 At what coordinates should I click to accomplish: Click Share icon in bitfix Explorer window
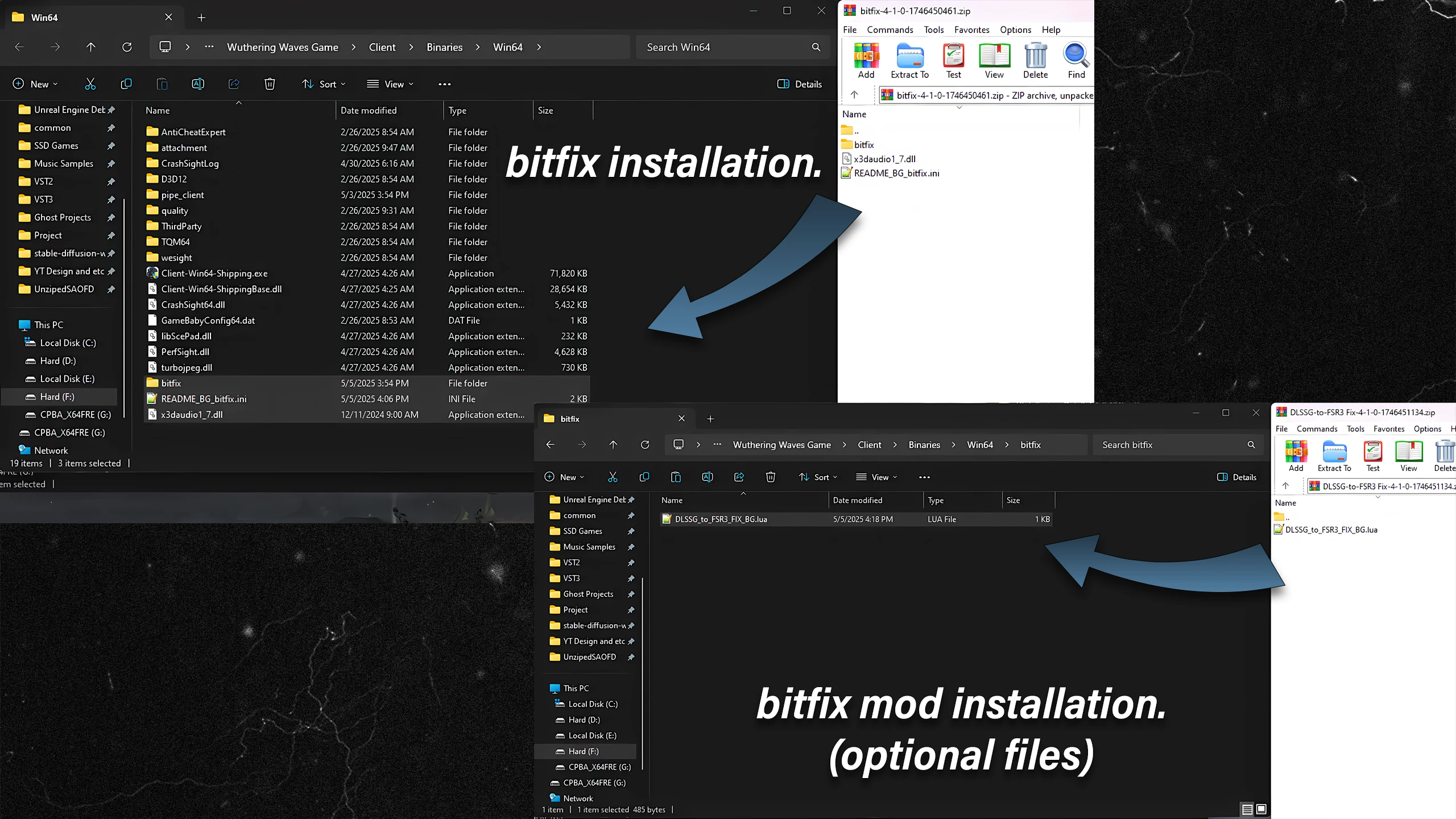[739, 477]
